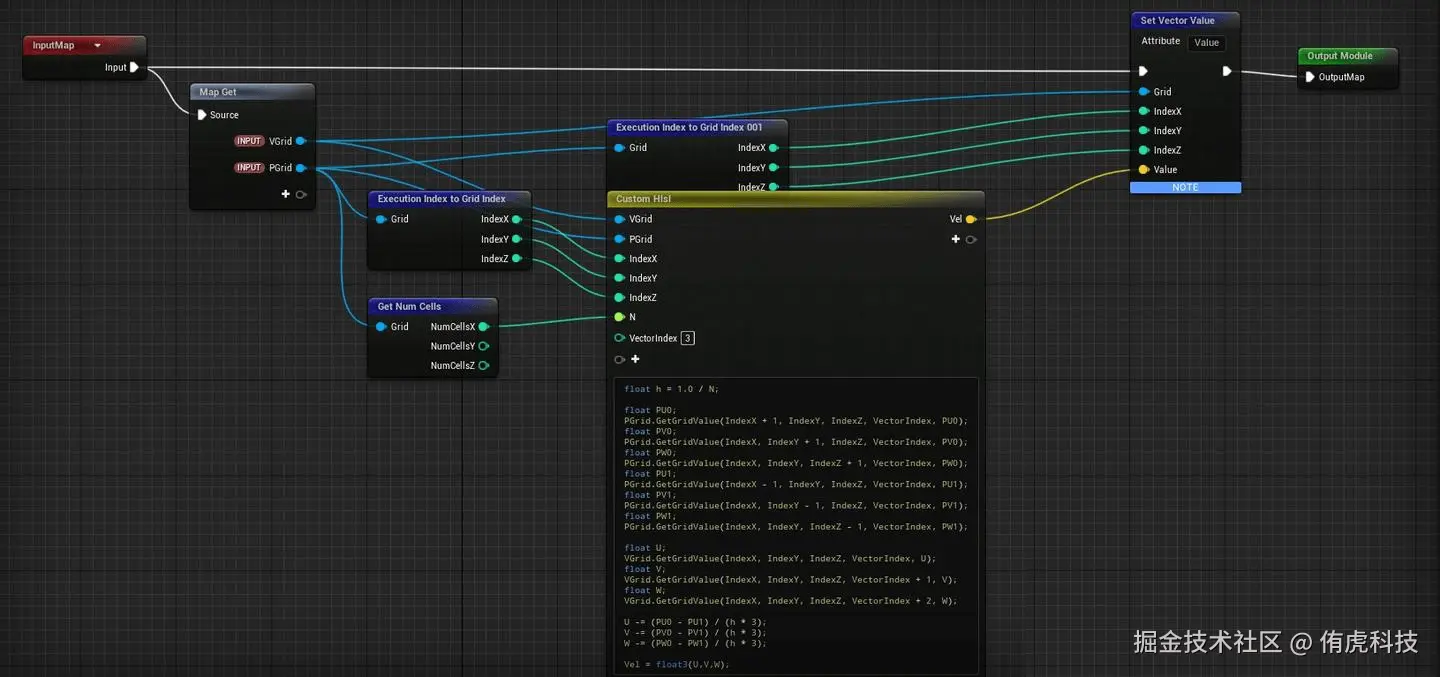Click the NOTE bar on Set Vector Value

tap(1185, 188)
